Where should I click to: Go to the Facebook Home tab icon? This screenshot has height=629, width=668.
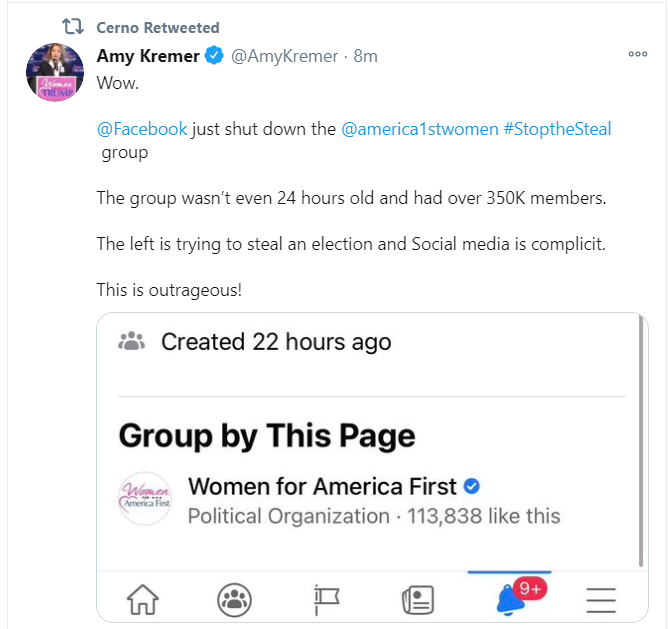click(x=144, y=599)
